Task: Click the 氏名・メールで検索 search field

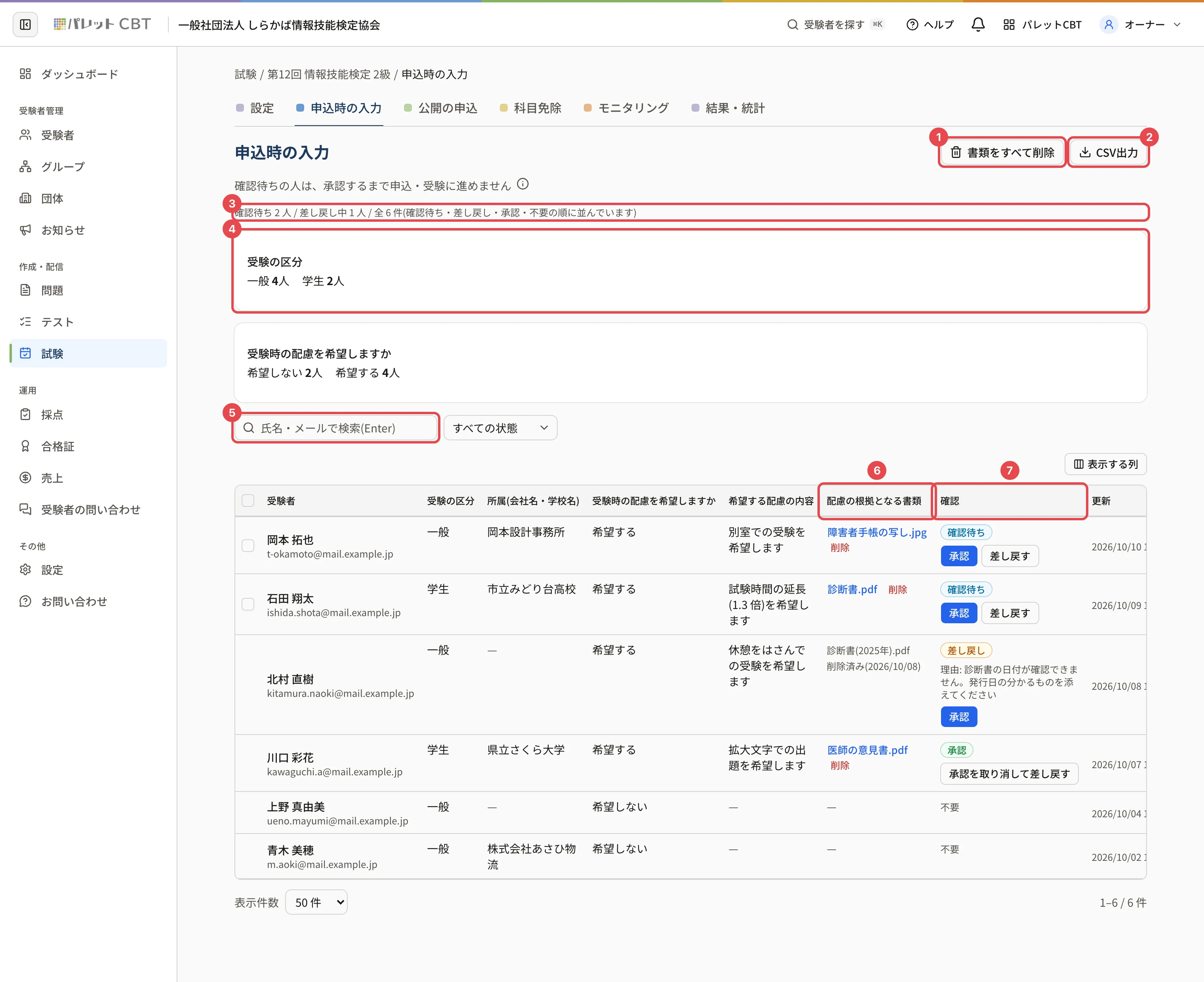Action: pyautogui.click(x=336, y=428)
